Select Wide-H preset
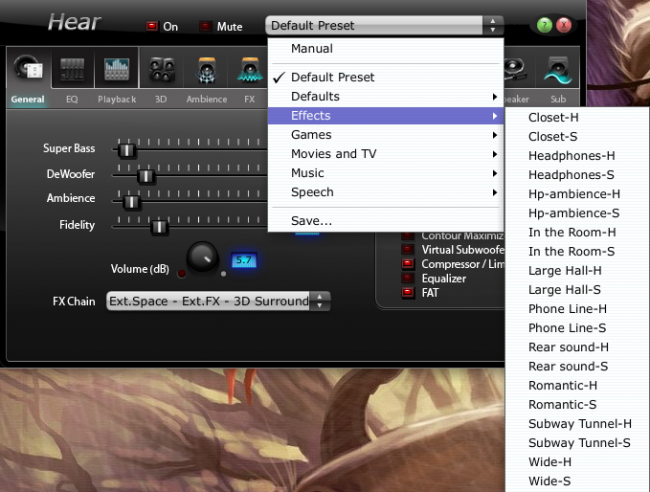Viewport: 650px width, 492px height. 577,462
